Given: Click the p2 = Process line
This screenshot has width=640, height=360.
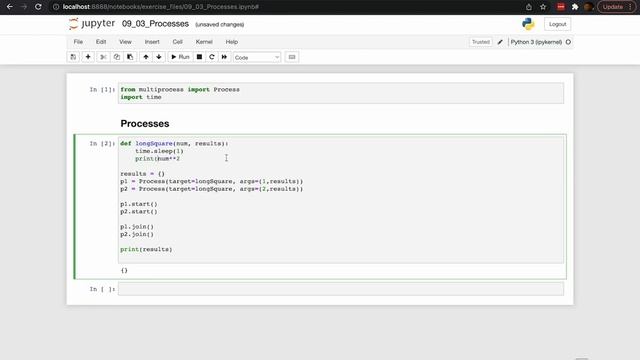Looking at the screenshot, I should coord(211,189).
